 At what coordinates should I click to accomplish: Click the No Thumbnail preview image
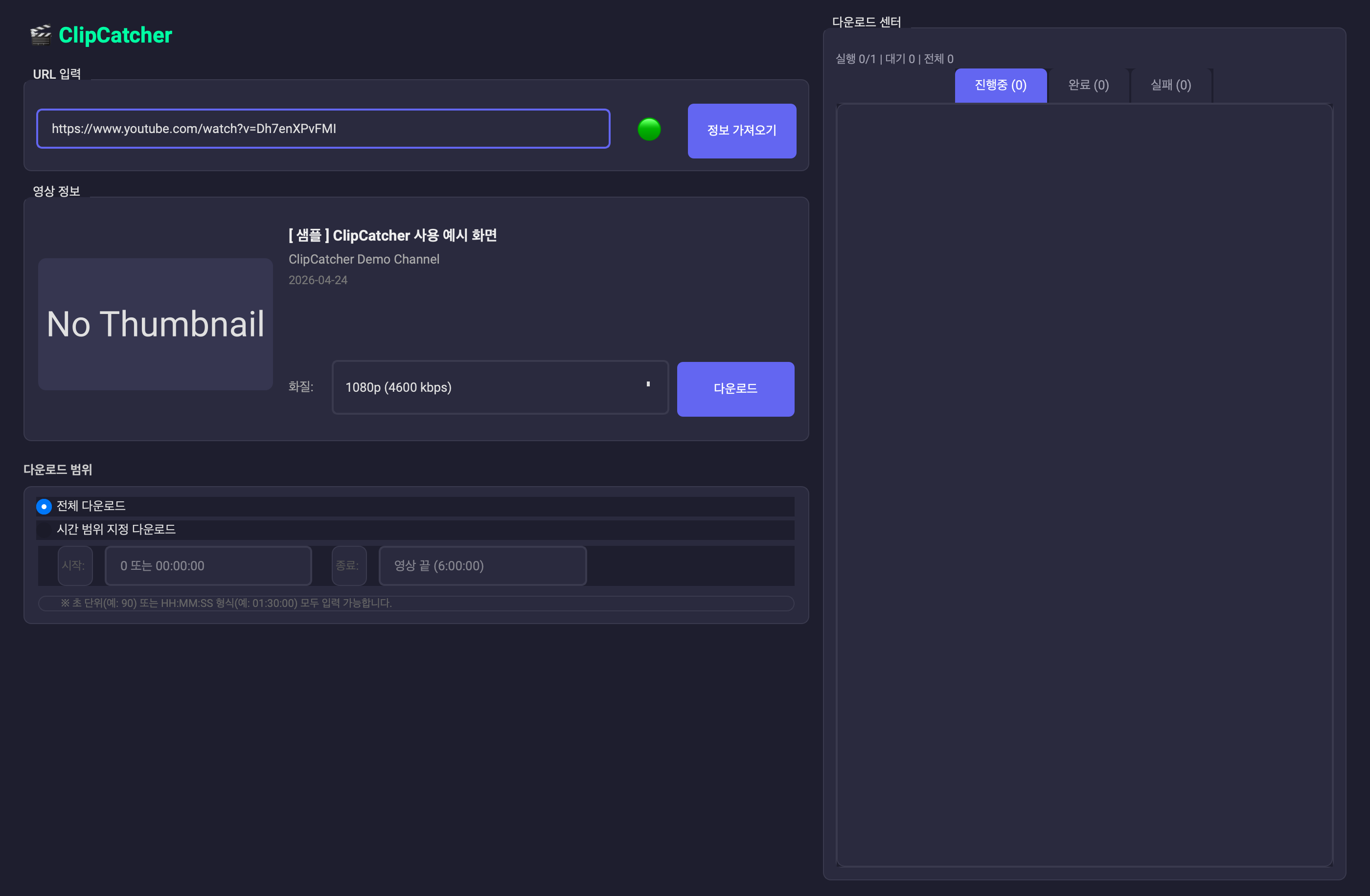pyautogui.click(x=156, y=324)
